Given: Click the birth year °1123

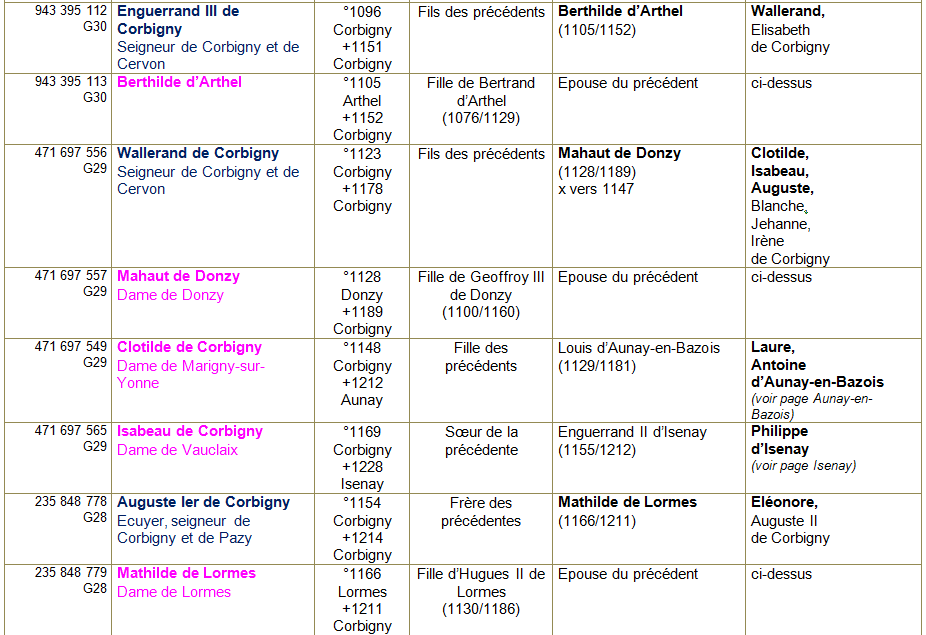Looking at the screenshot, I should pos(362,154).
